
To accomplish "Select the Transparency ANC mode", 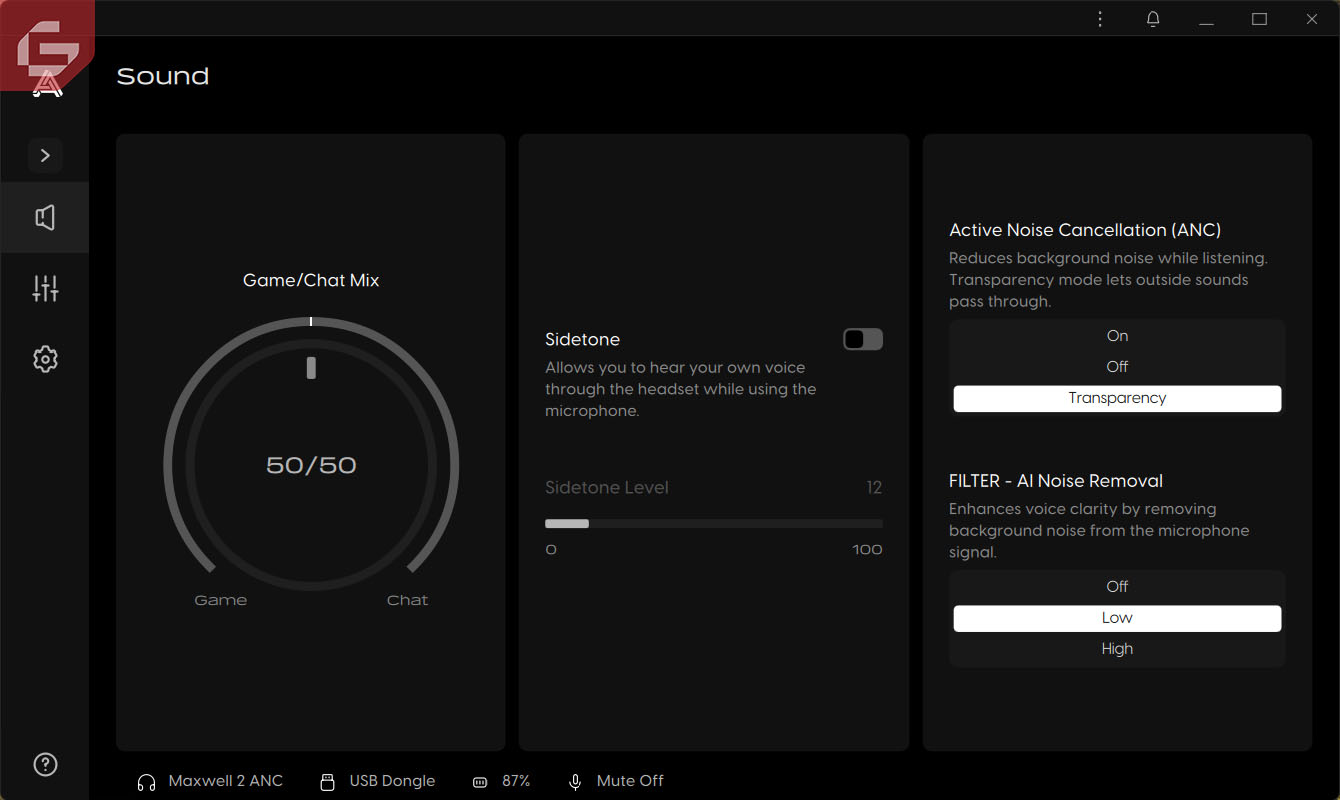I will (1117, 398).
